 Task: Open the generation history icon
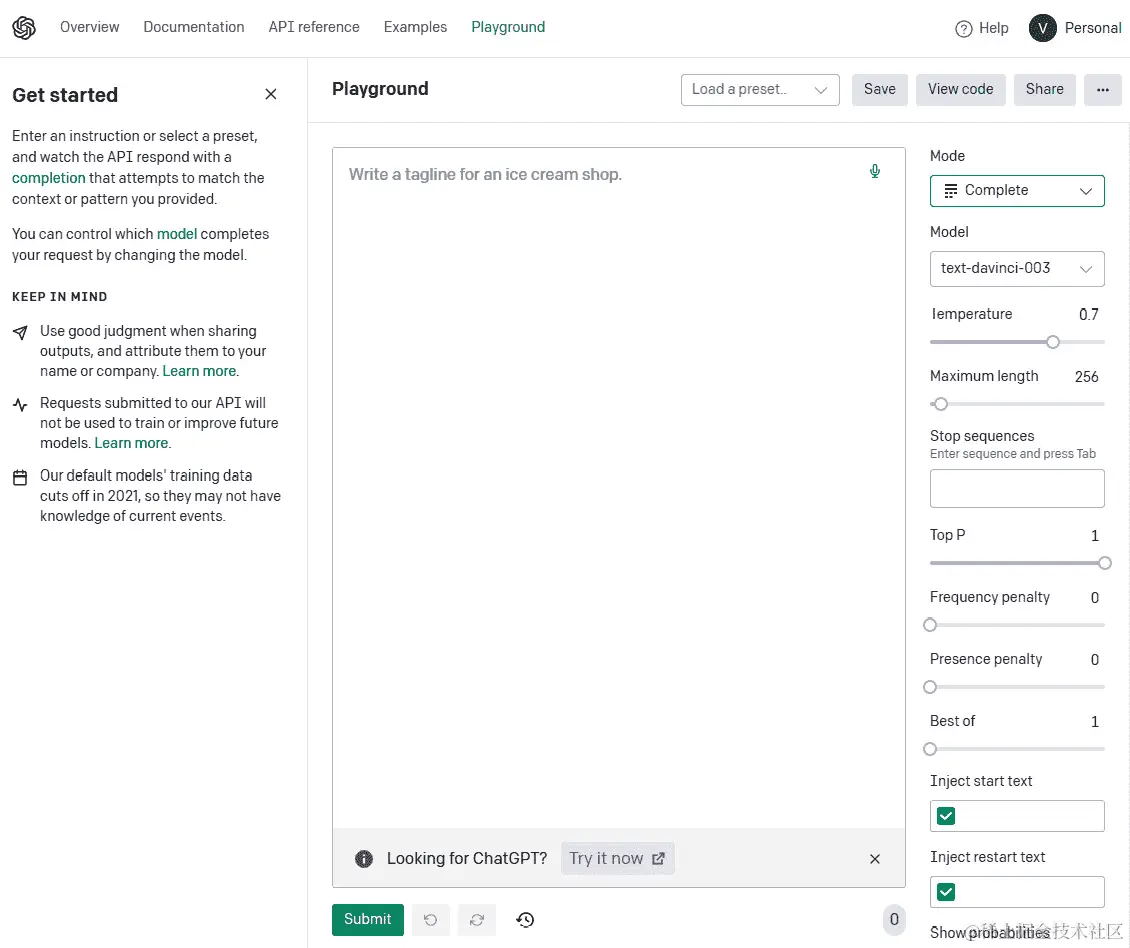coord(525,919)
